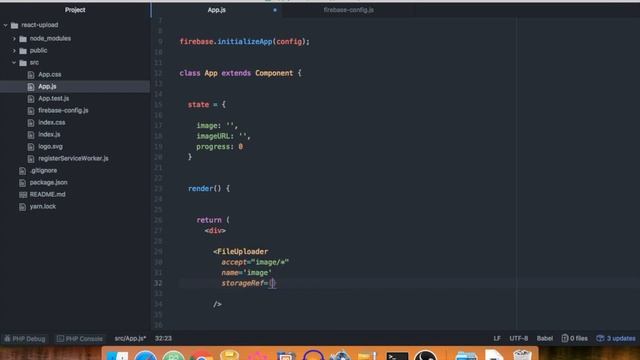The height and width of the screenshot is (360, 640).
Task: Click the firebase-config.js file icon in tree
Action: pos(31,111)
